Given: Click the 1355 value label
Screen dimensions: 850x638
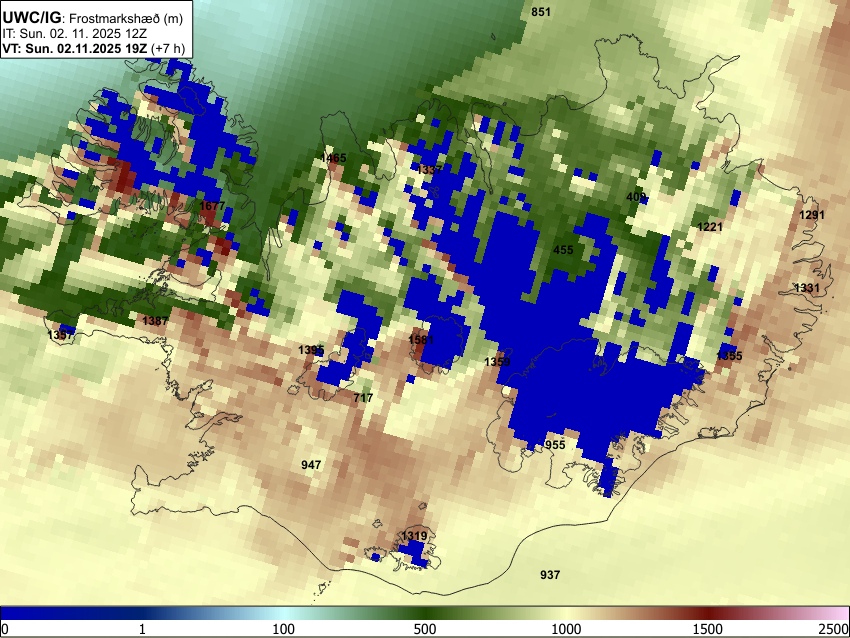Looking at the screenshot, I should point(729,356).
